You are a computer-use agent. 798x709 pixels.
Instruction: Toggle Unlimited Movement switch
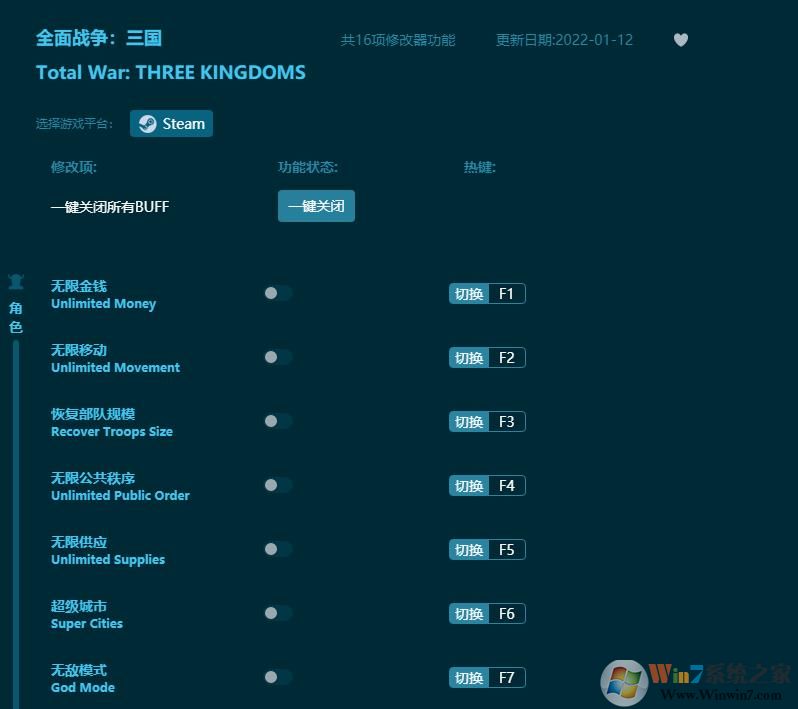[278, 357]
